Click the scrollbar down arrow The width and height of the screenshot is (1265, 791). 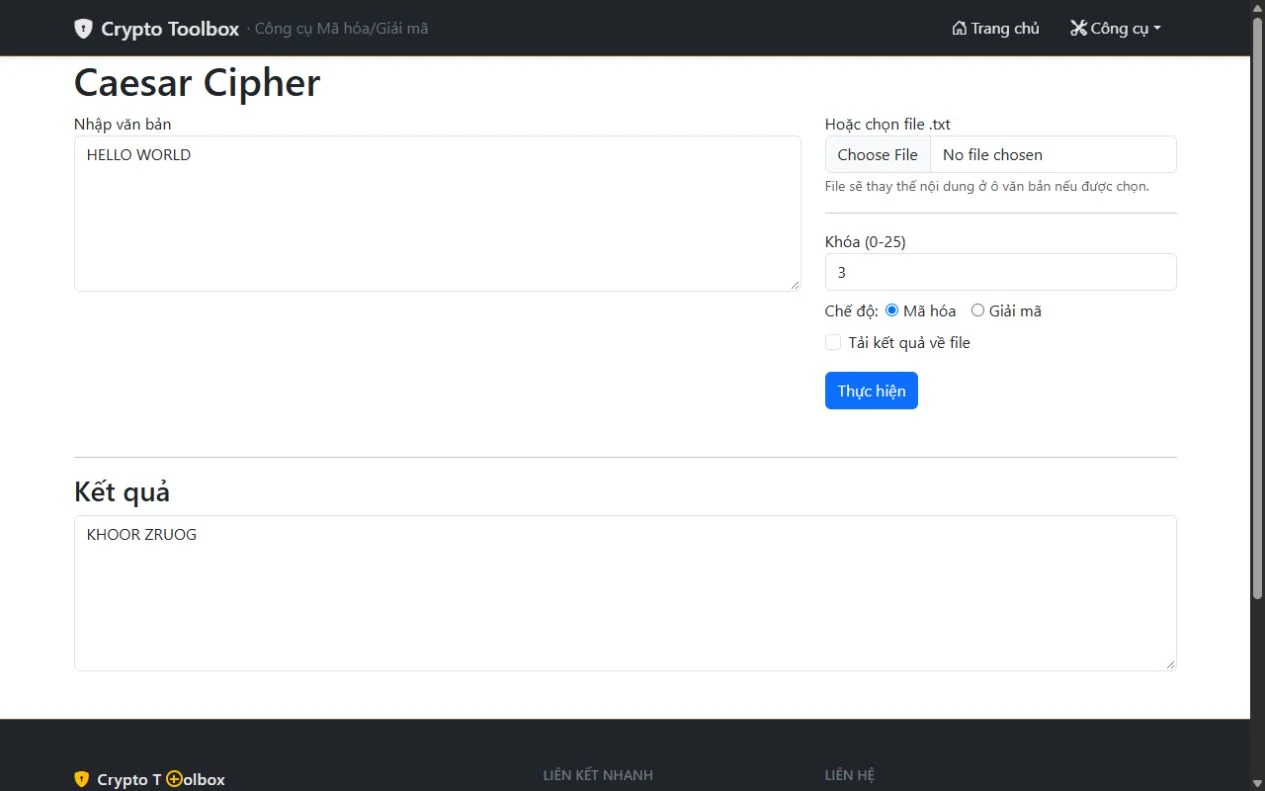[x=1258, y=782]
